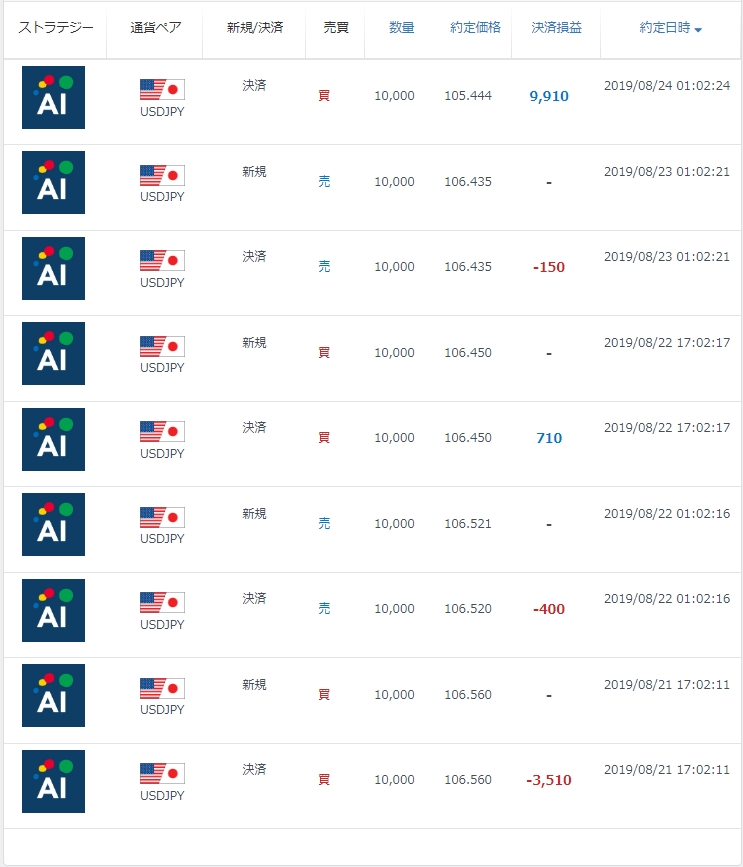
Task: Click the 新規/決済 column header
Action: (254, 28)
